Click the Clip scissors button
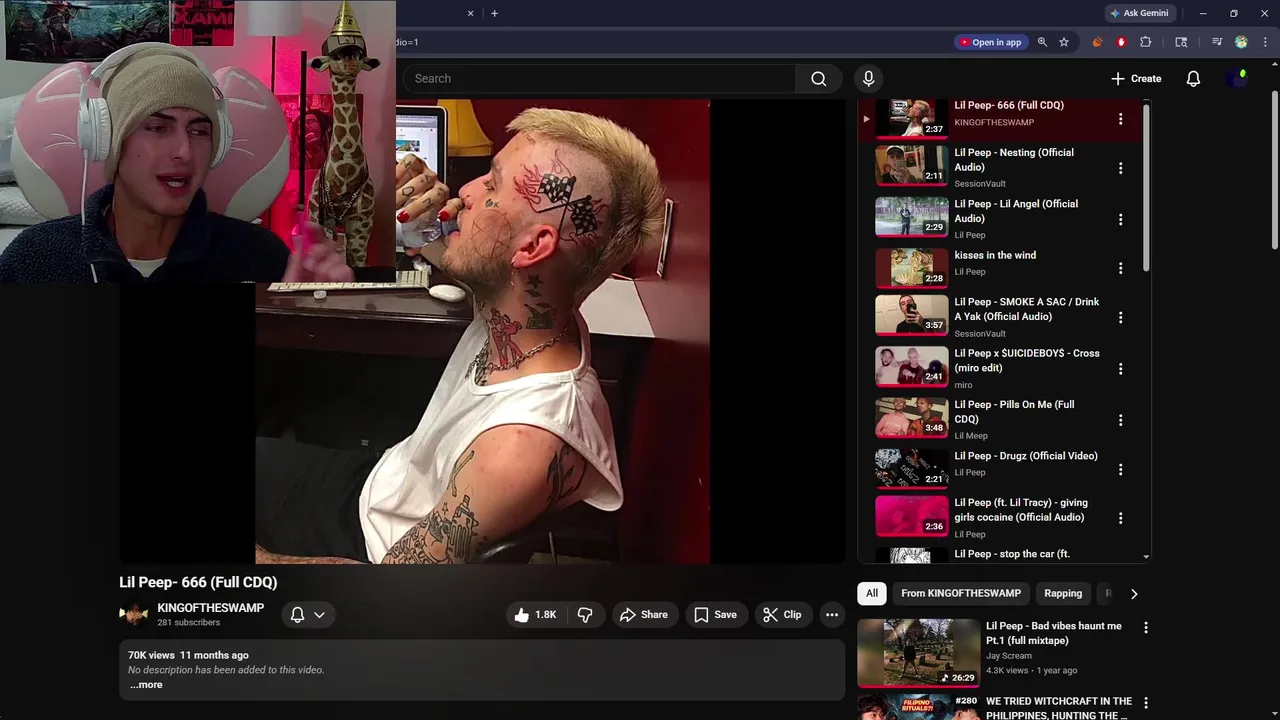 pyautogui.click(x=782, y=615)
